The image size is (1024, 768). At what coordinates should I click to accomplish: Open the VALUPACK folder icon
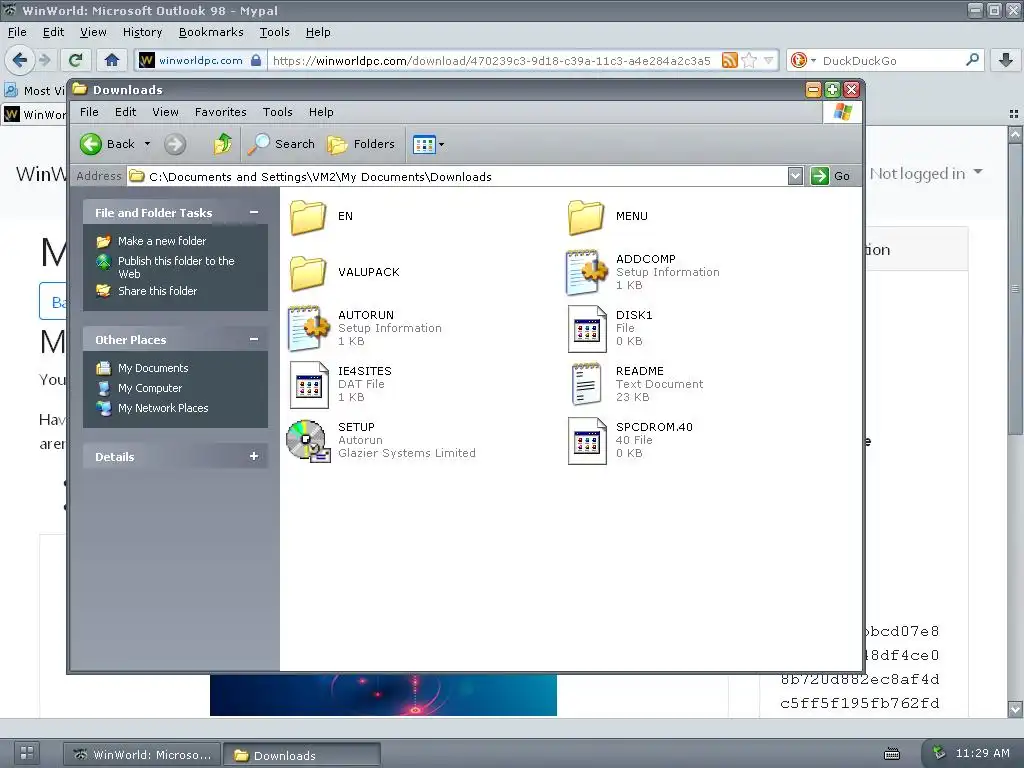click(308, 273)
